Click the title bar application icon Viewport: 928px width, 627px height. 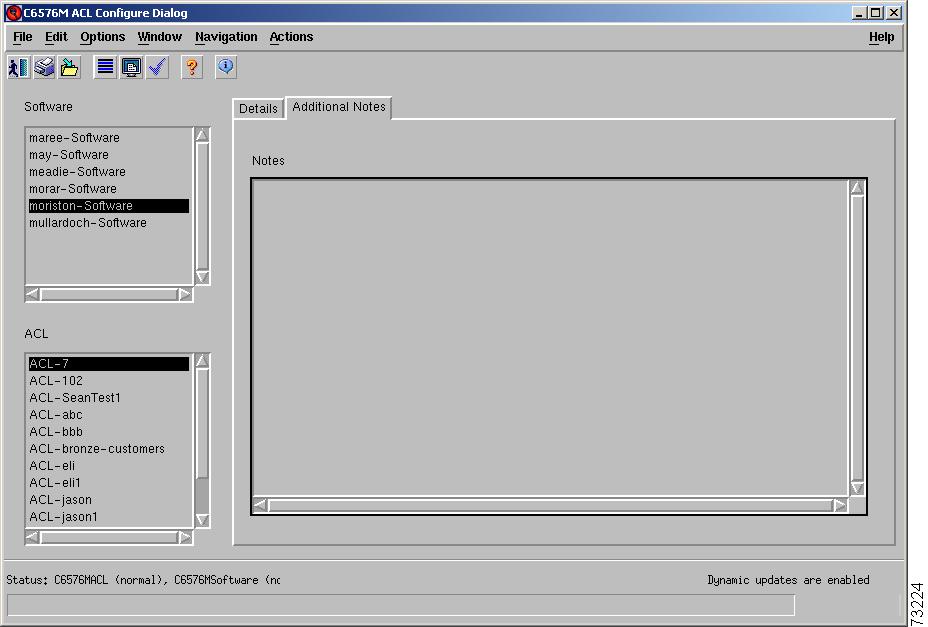(x=13, y=12)
